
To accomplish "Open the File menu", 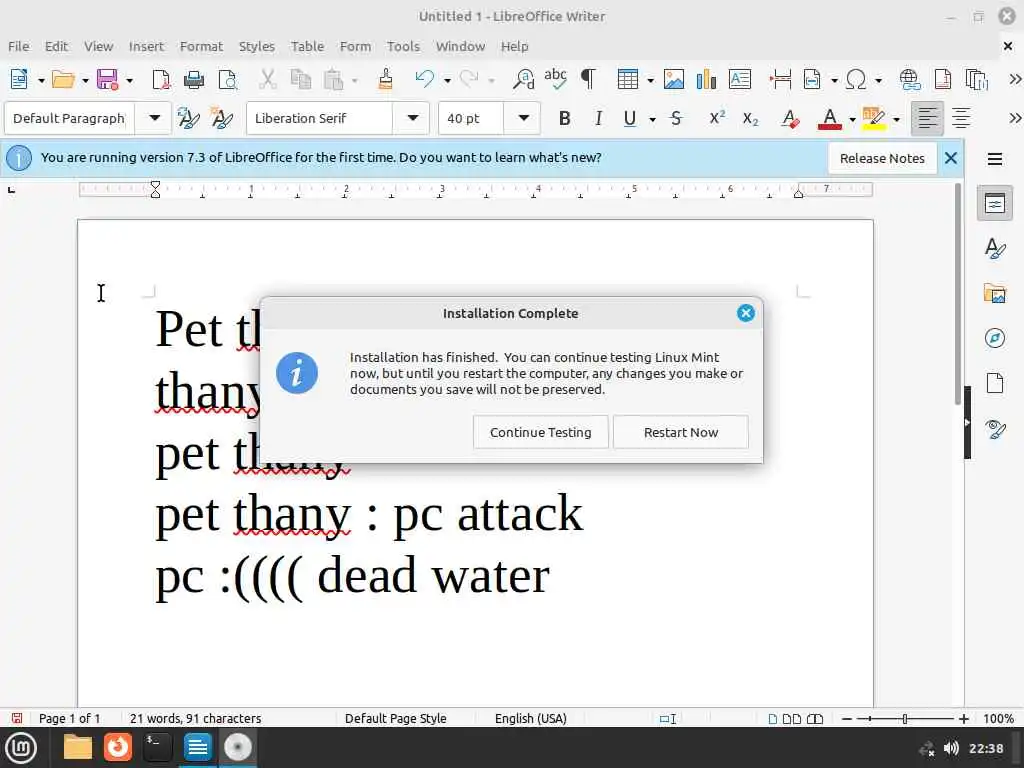I will point(18,46).
